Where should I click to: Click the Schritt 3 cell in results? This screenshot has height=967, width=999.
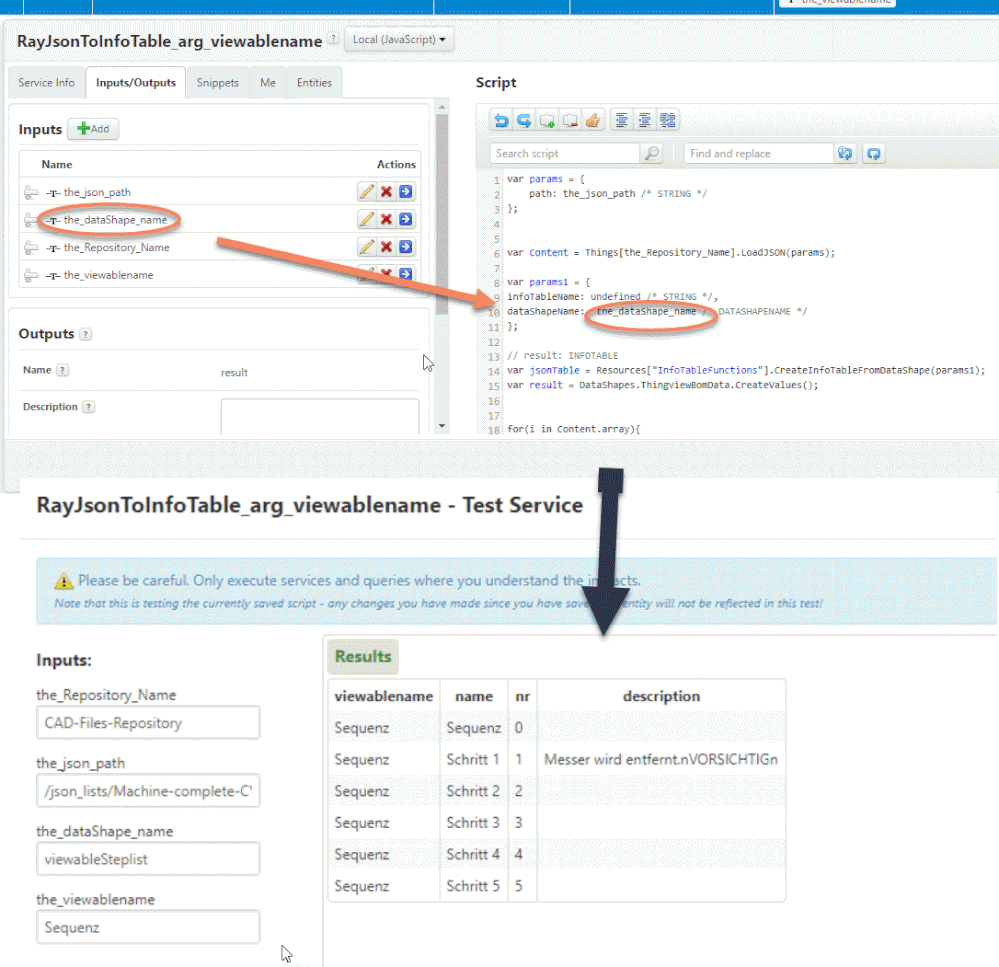[473, 822]
